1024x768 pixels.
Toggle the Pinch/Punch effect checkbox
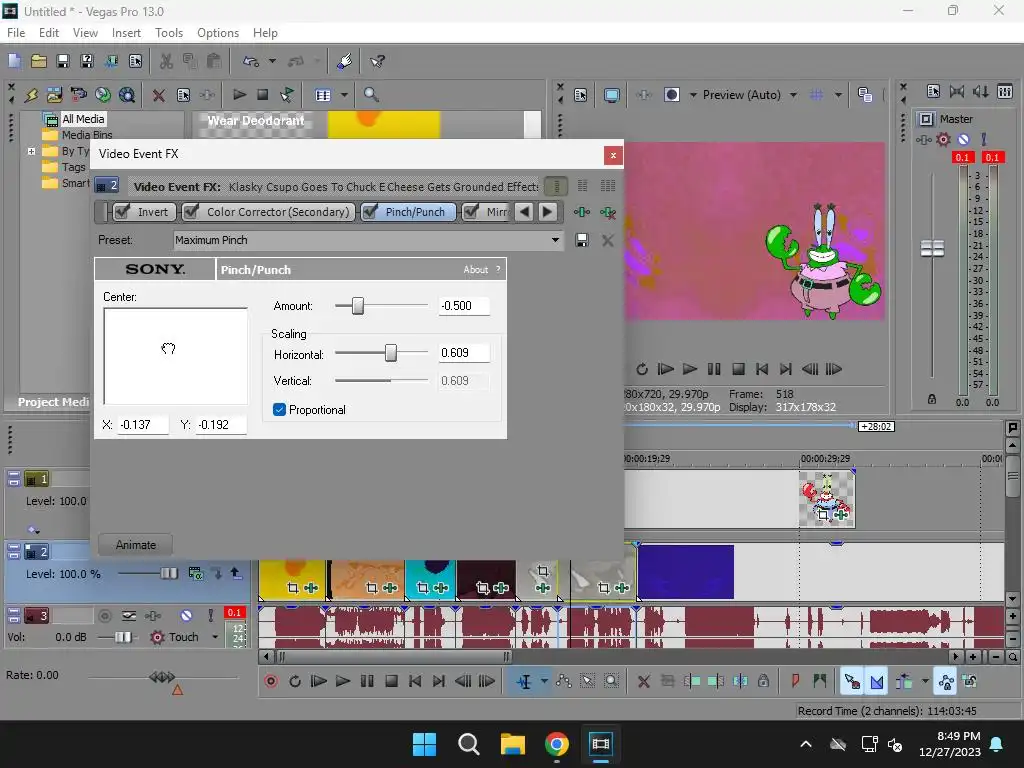point(370,212)
